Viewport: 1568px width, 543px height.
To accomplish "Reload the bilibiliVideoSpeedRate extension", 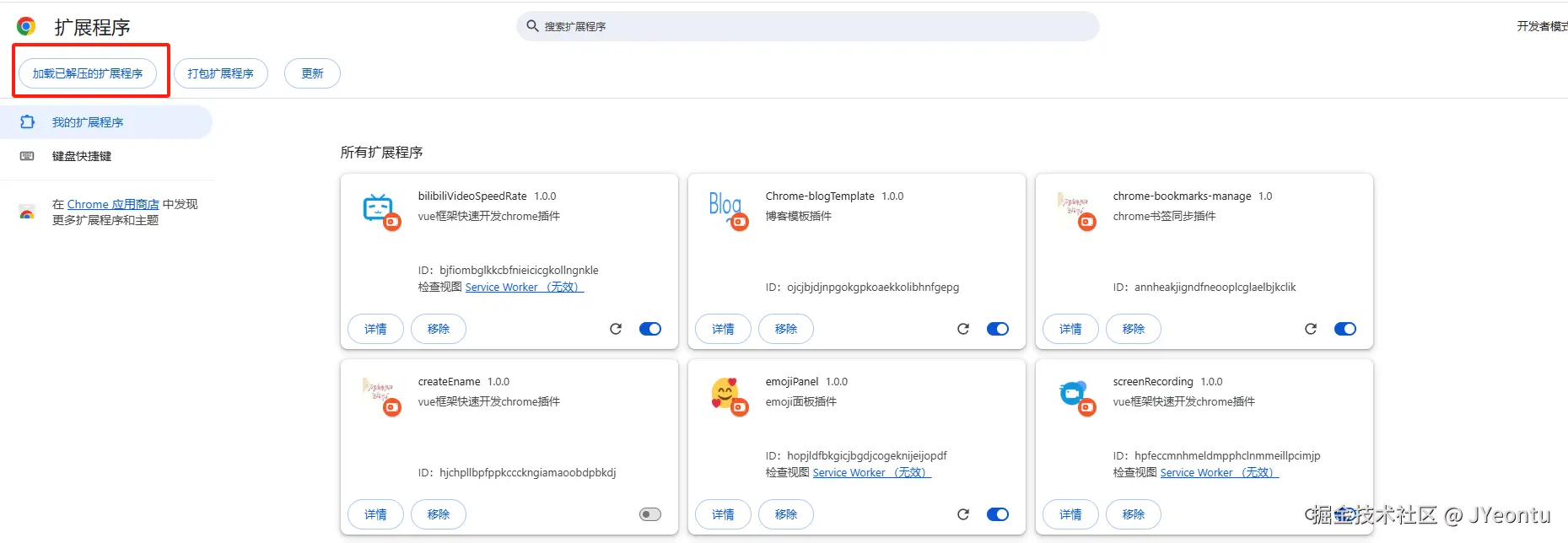I will click(616, 329).
